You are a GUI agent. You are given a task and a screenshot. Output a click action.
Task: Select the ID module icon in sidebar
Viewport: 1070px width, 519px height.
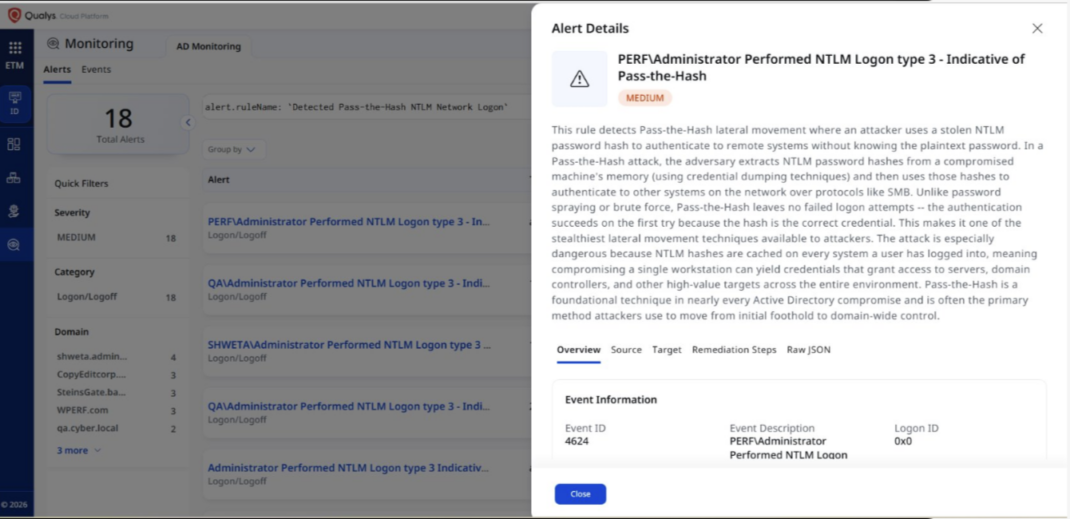click(x=14, y=104)
